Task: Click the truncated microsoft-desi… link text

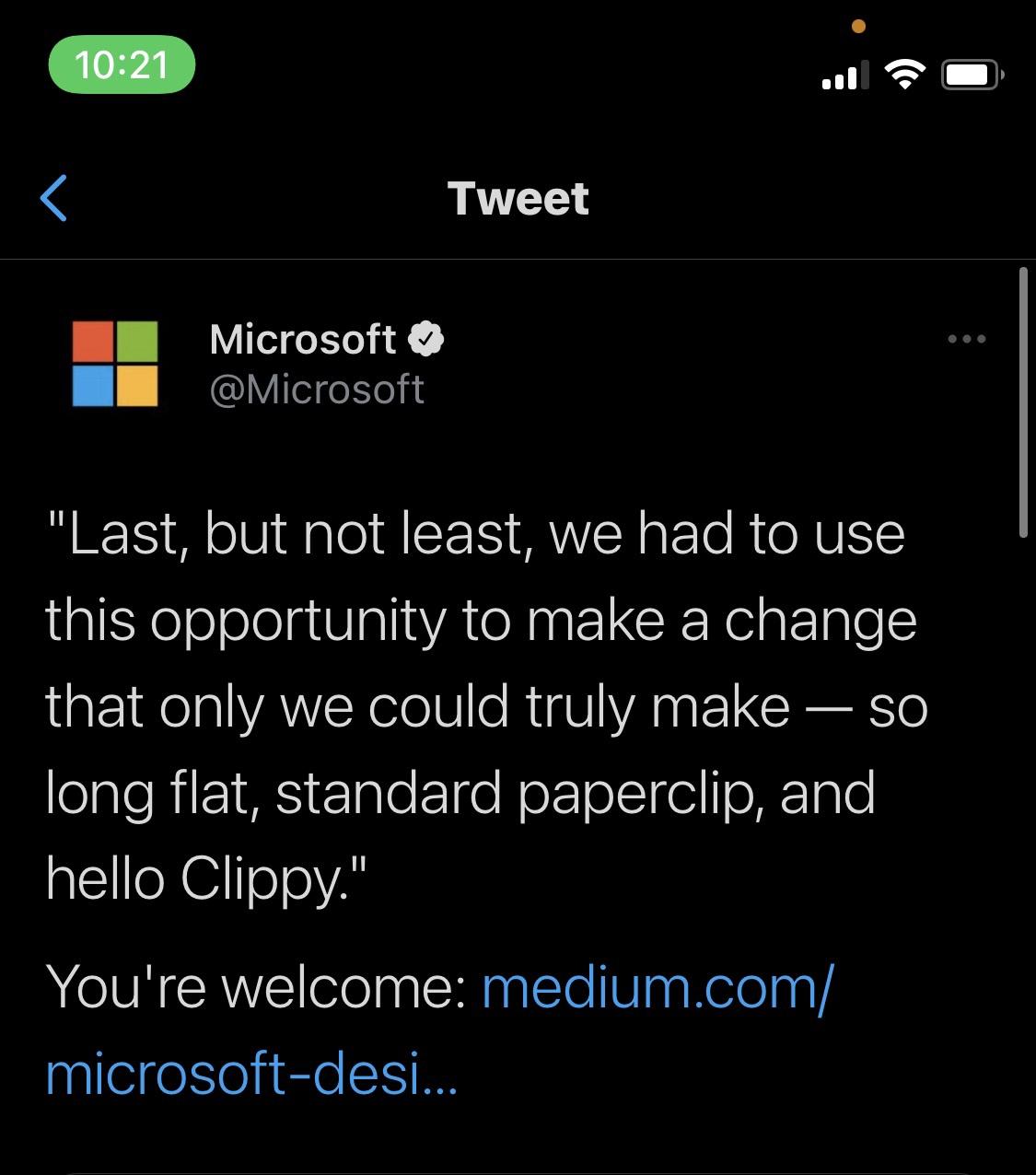Action: [x=250, y=1073]
